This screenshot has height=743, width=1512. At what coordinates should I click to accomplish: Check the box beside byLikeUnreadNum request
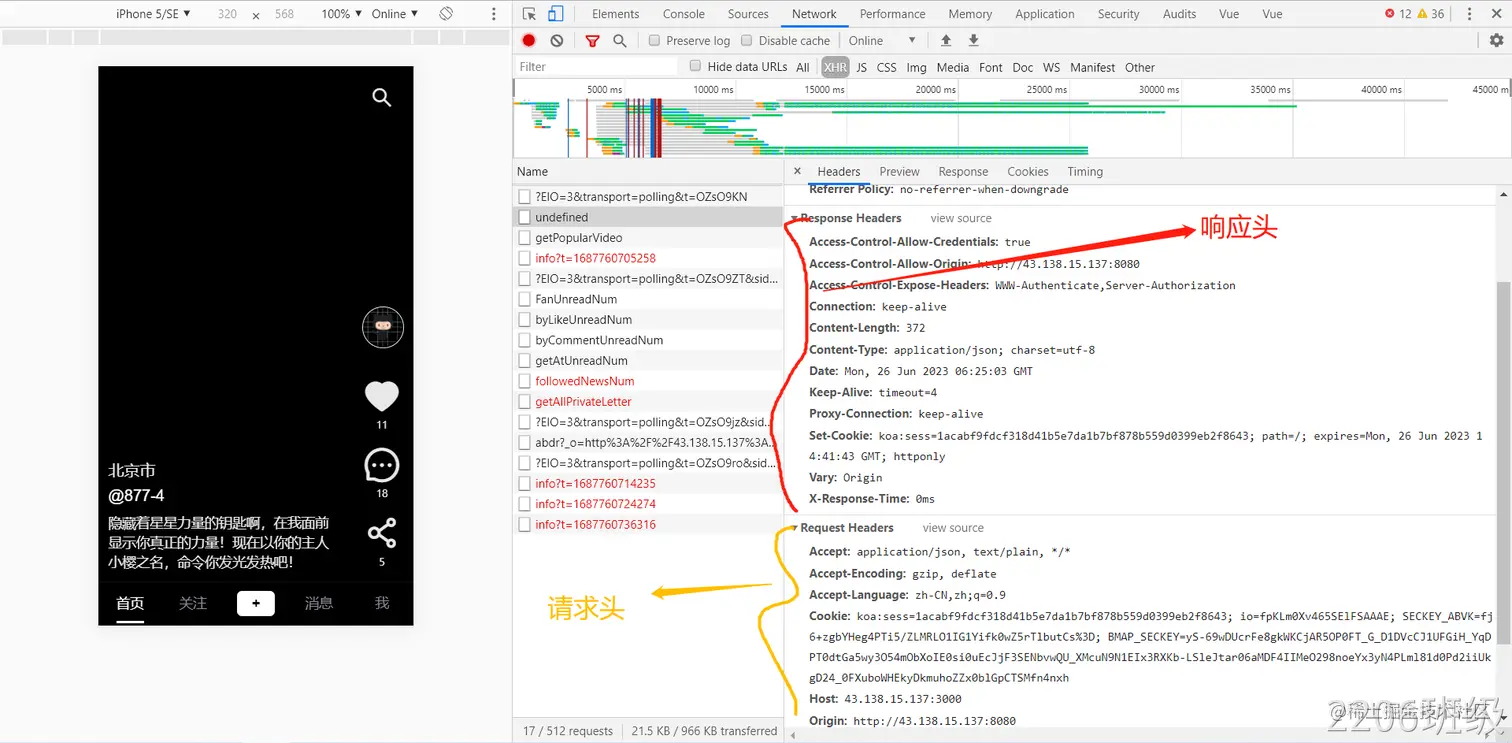point(524,320)
